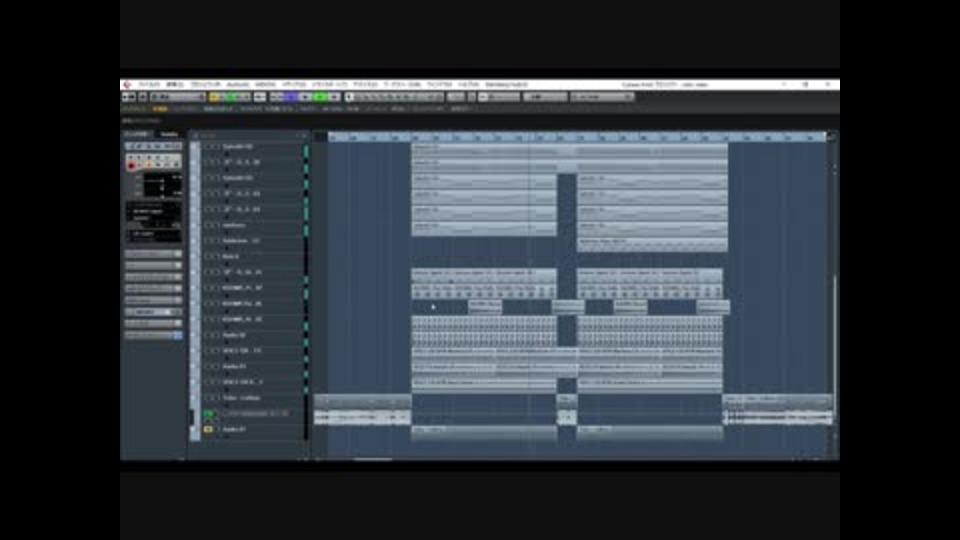Click the volume fader in the Inspector
The width and height of the screenshot is (960, 540).
pos(162,181)
